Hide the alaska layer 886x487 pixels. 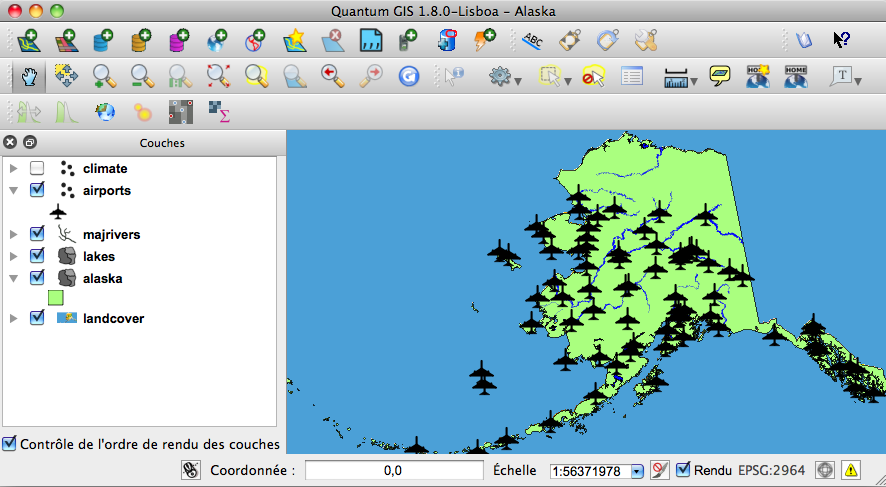pos(37,277)
